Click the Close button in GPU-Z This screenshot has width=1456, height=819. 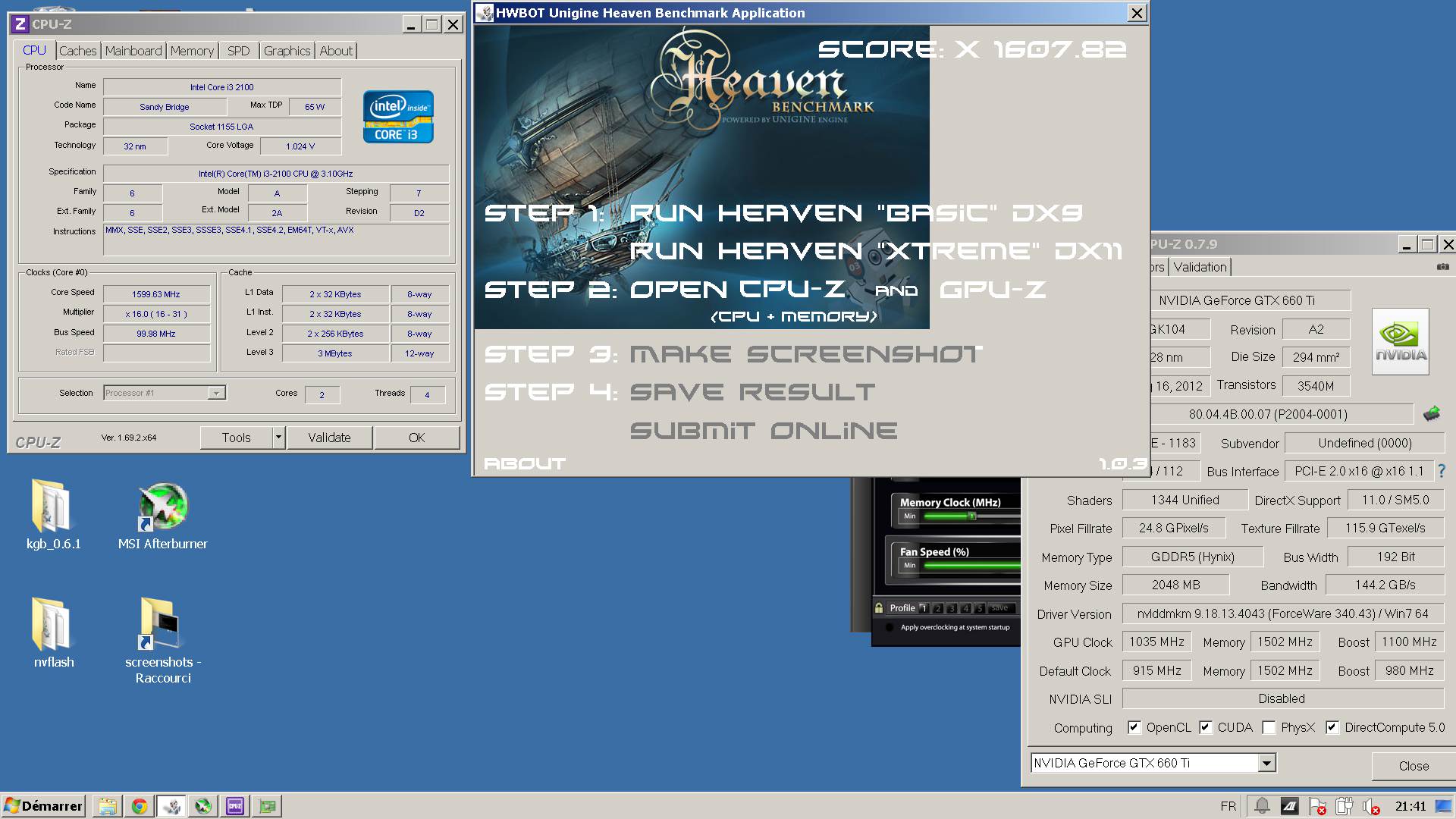1414,766
